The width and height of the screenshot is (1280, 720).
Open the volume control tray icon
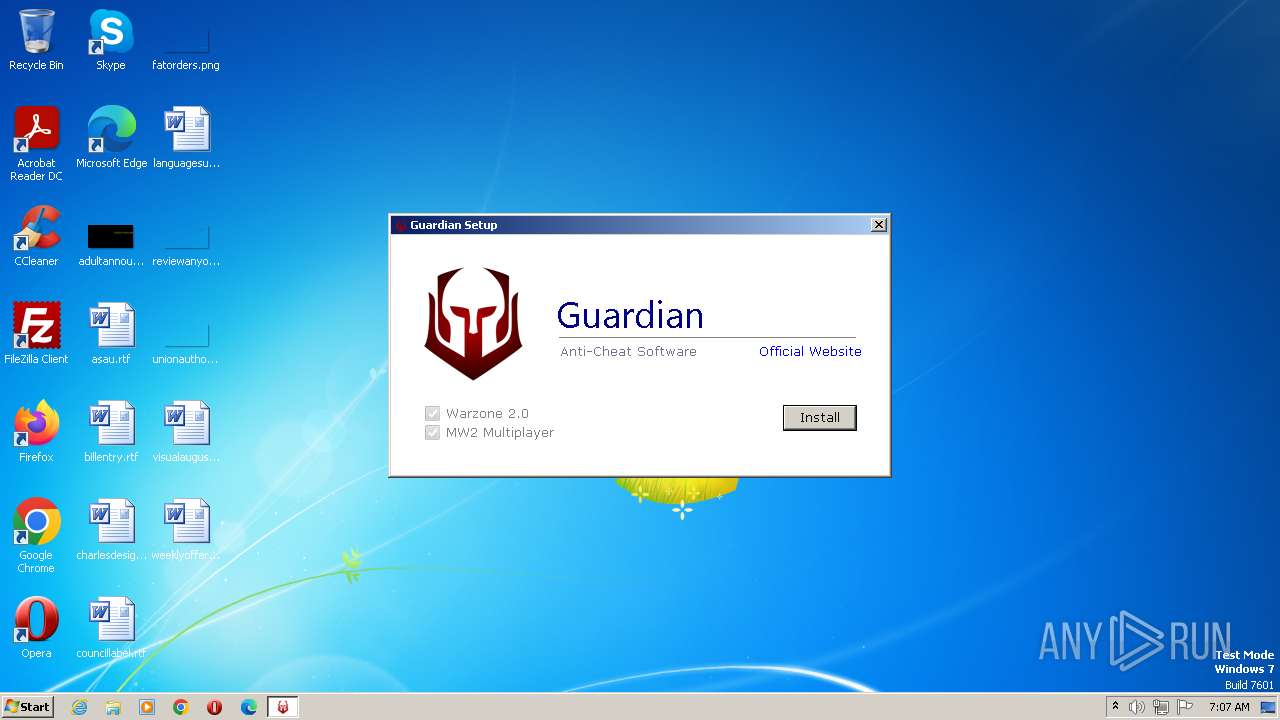tap(1137, 707)
